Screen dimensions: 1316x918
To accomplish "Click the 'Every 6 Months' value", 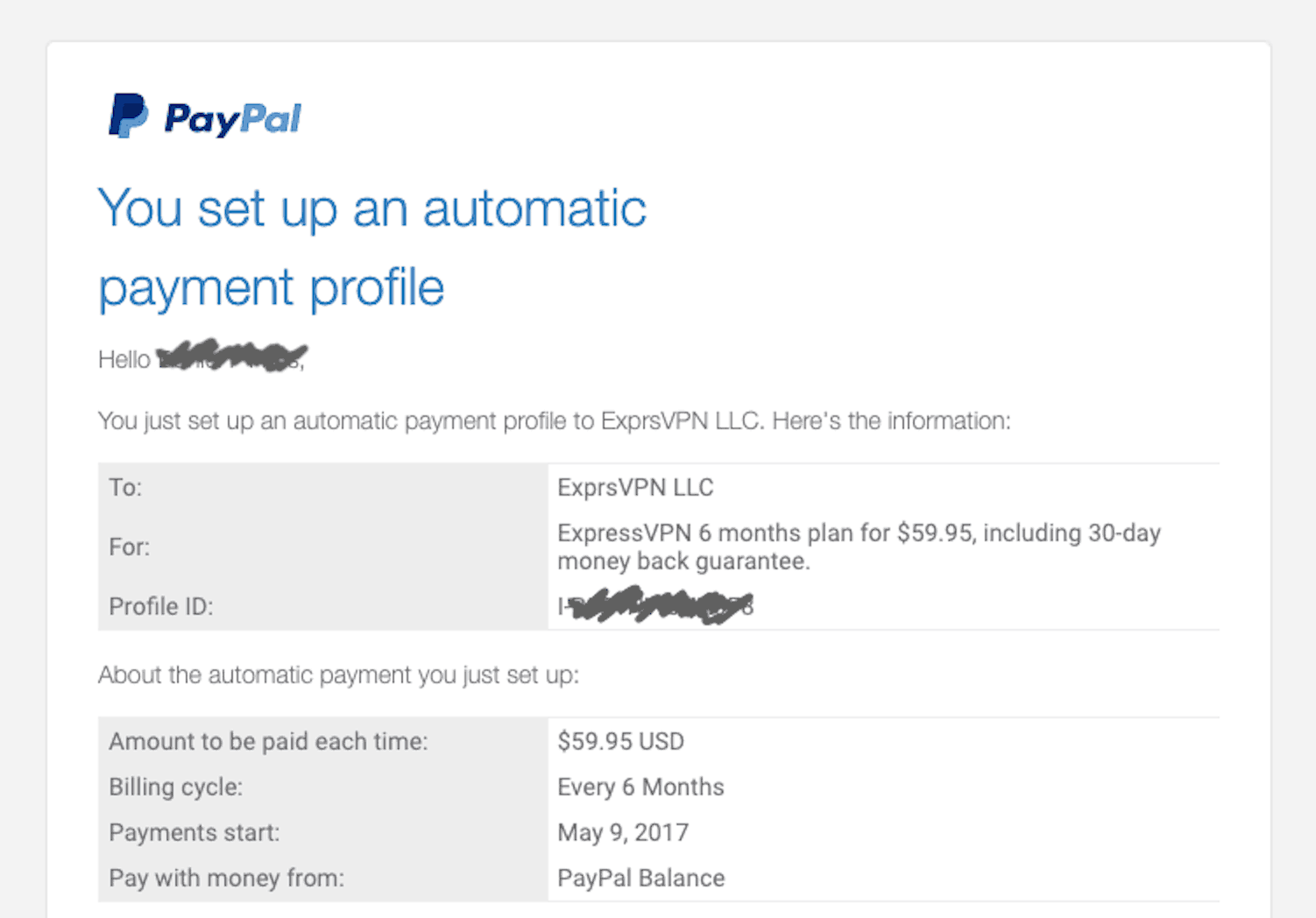I will 640,787.
